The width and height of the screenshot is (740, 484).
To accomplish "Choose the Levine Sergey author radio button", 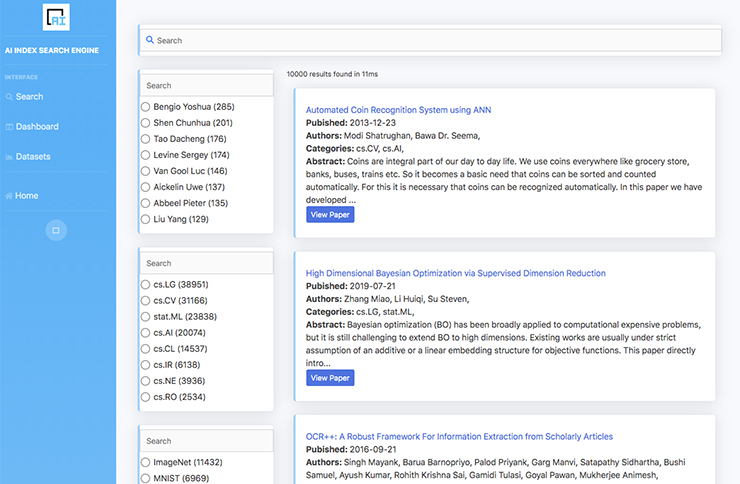I will coord(146,155).
